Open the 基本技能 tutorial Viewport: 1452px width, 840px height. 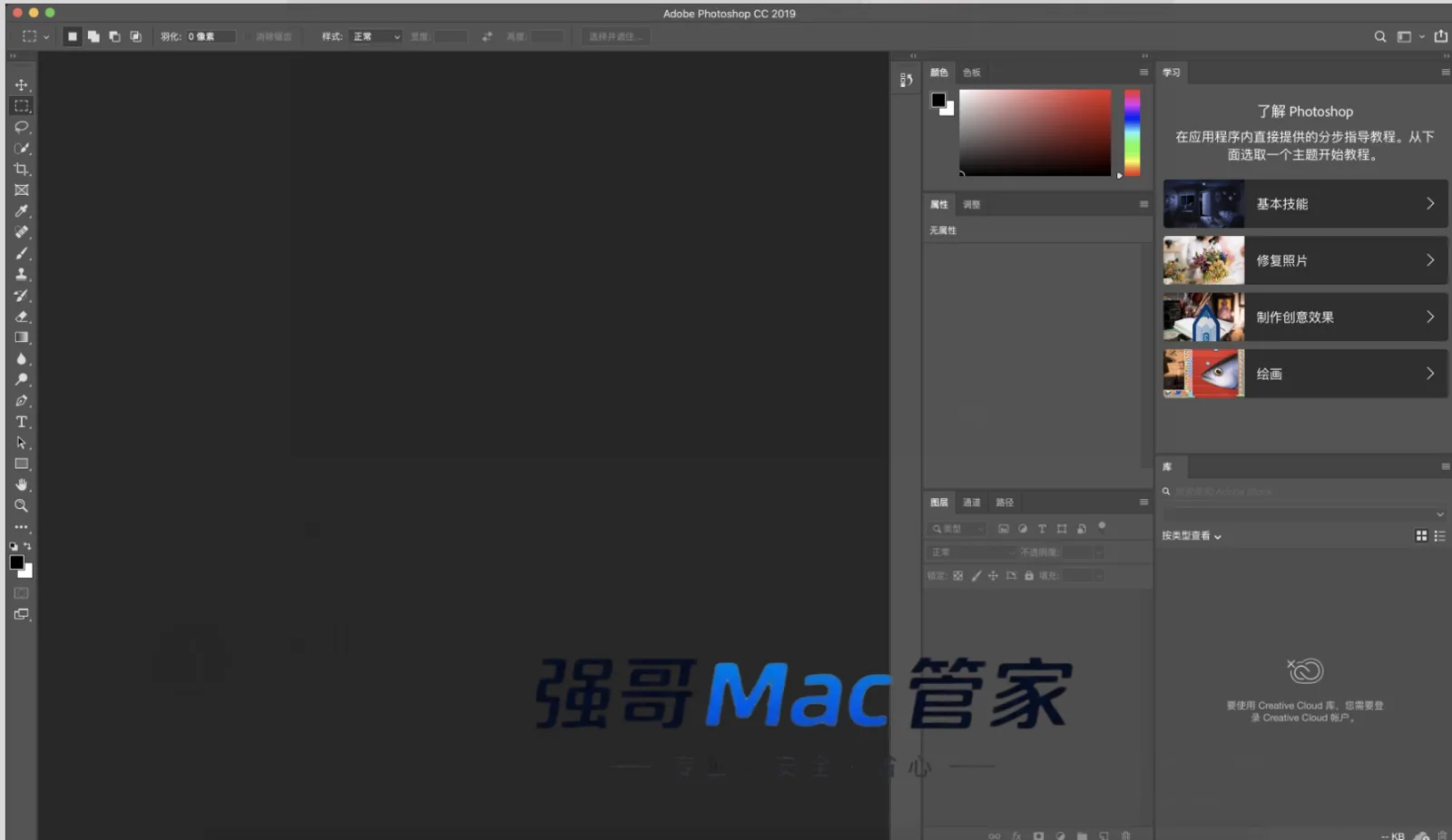click(x=1305, y=203)
